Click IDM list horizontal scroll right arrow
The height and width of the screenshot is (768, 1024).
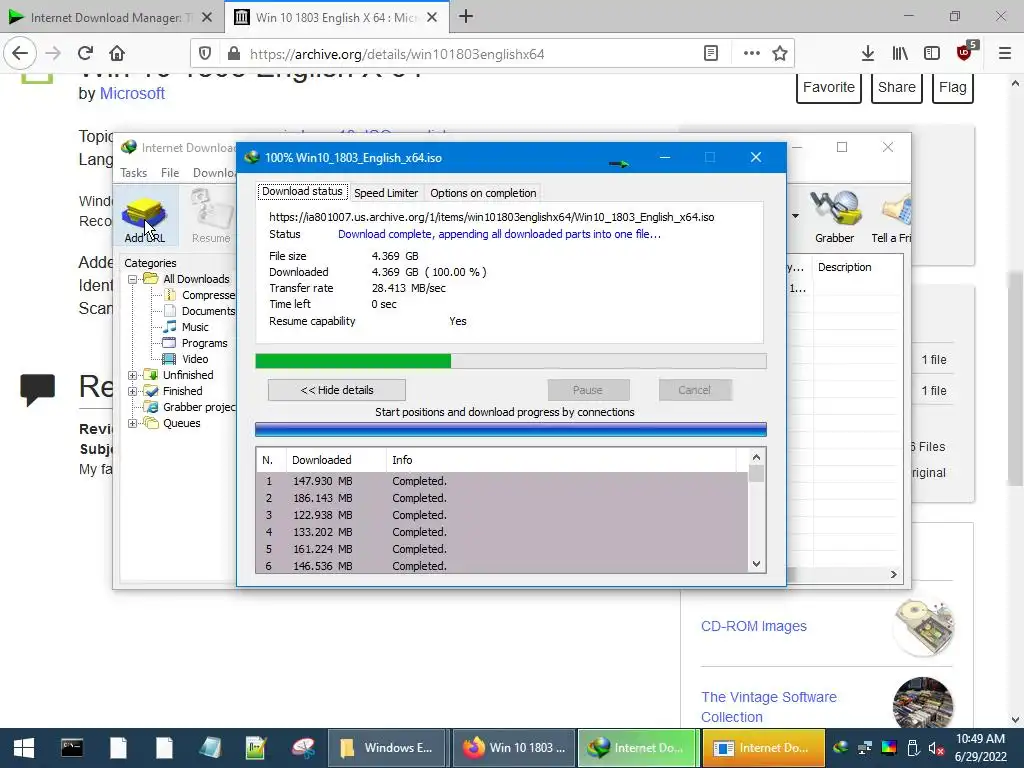893,574
